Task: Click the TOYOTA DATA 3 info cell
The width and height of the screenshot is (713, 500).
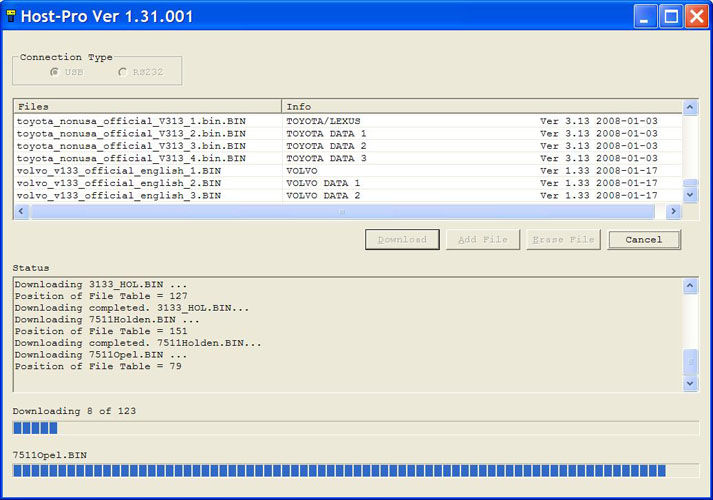Action: tap(326, 158)
